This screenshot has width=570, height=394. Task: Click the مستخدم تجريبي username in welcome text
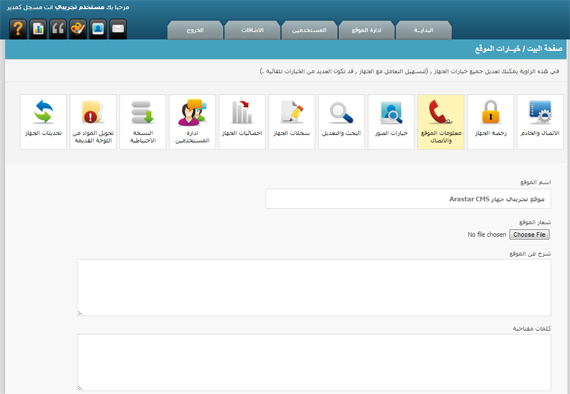coord(80,7)
